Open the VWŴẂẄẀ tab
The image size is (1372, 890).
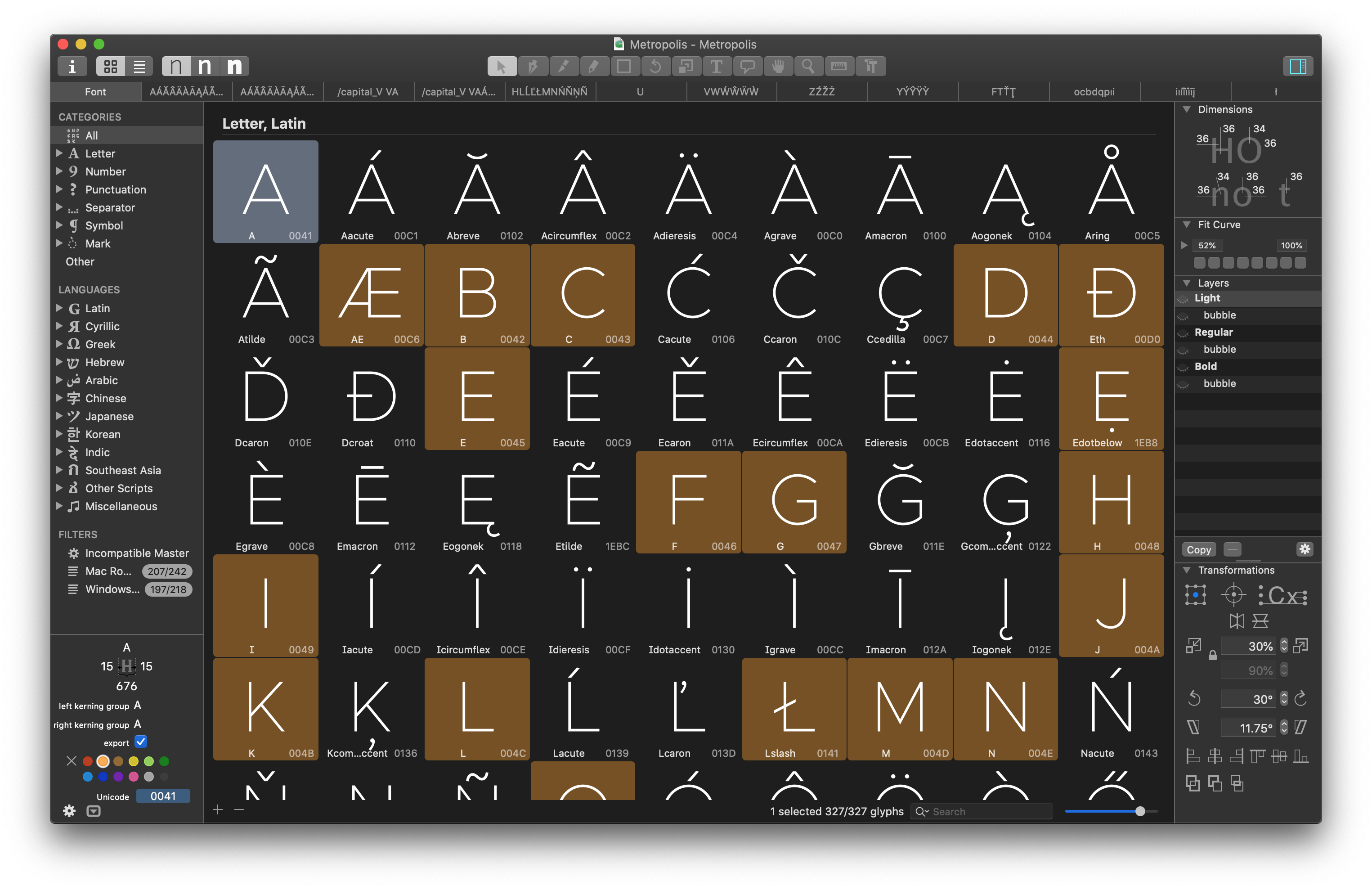[731, 92]
